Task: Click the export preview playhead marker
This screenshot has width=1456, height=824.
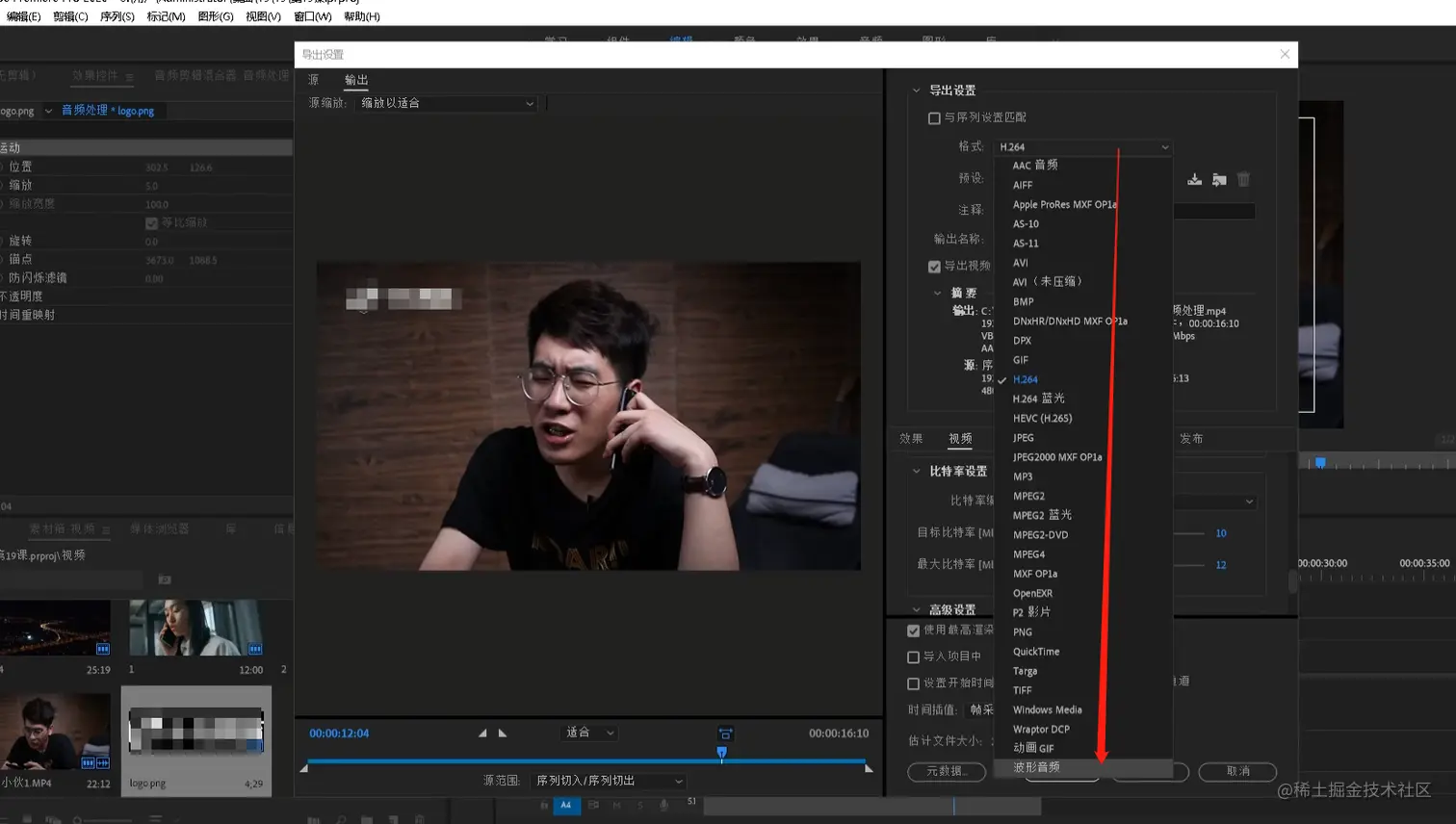Action: coord(721,754)
